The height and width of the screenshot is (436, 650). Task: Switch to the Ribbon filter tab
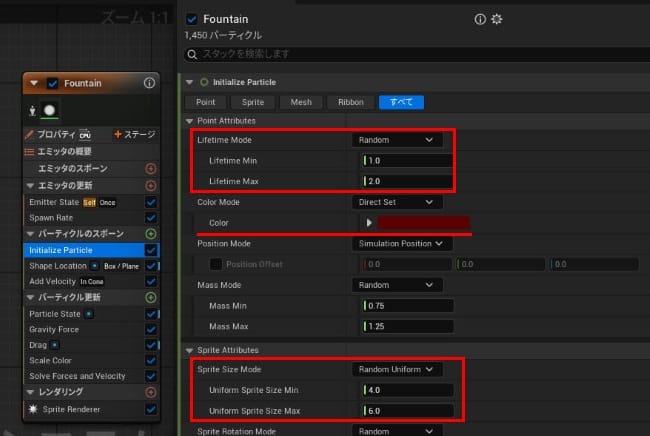tap(351, 102)
